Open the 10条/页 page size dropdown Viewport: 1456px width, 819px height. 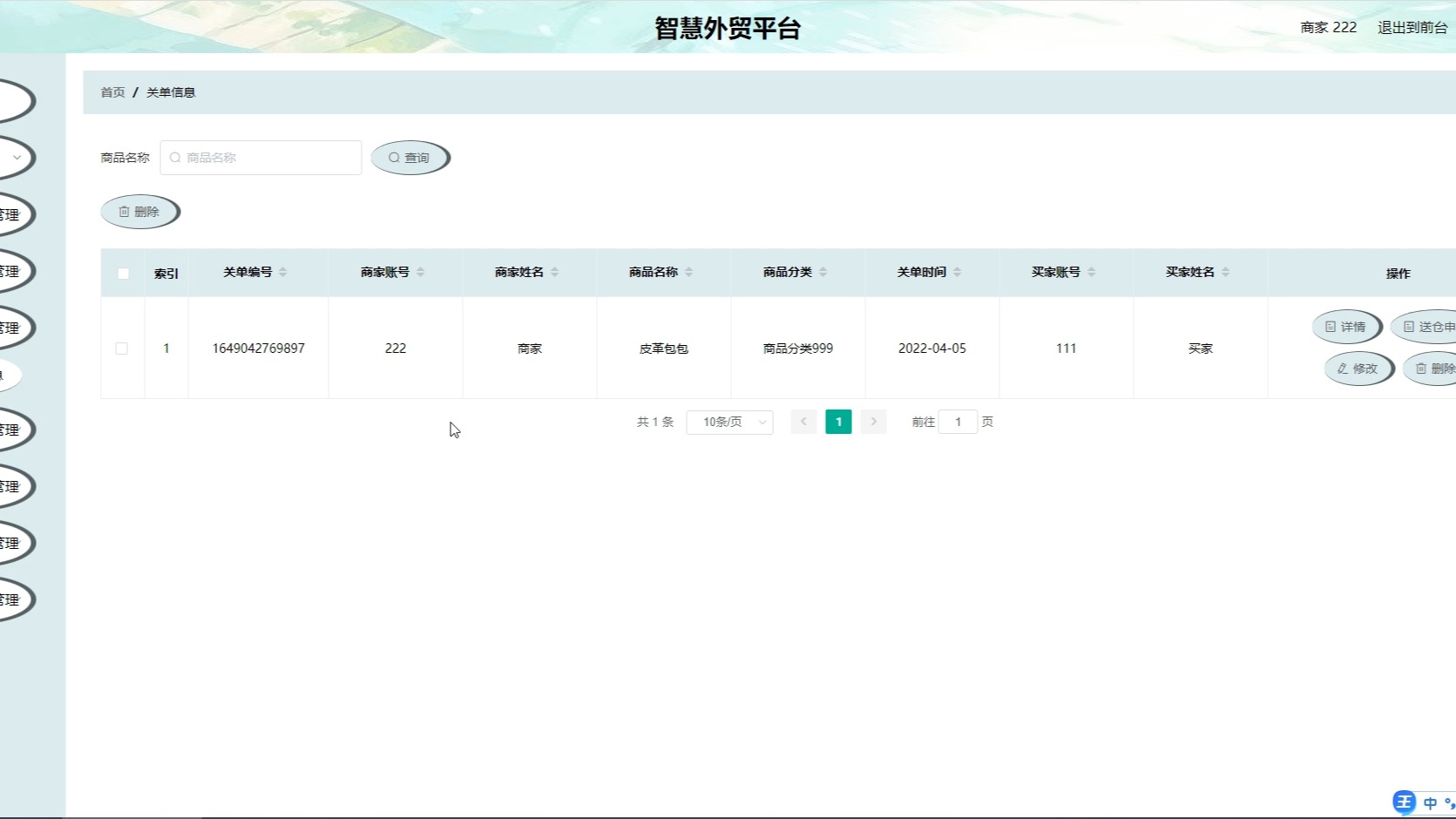tap(729, 422)
